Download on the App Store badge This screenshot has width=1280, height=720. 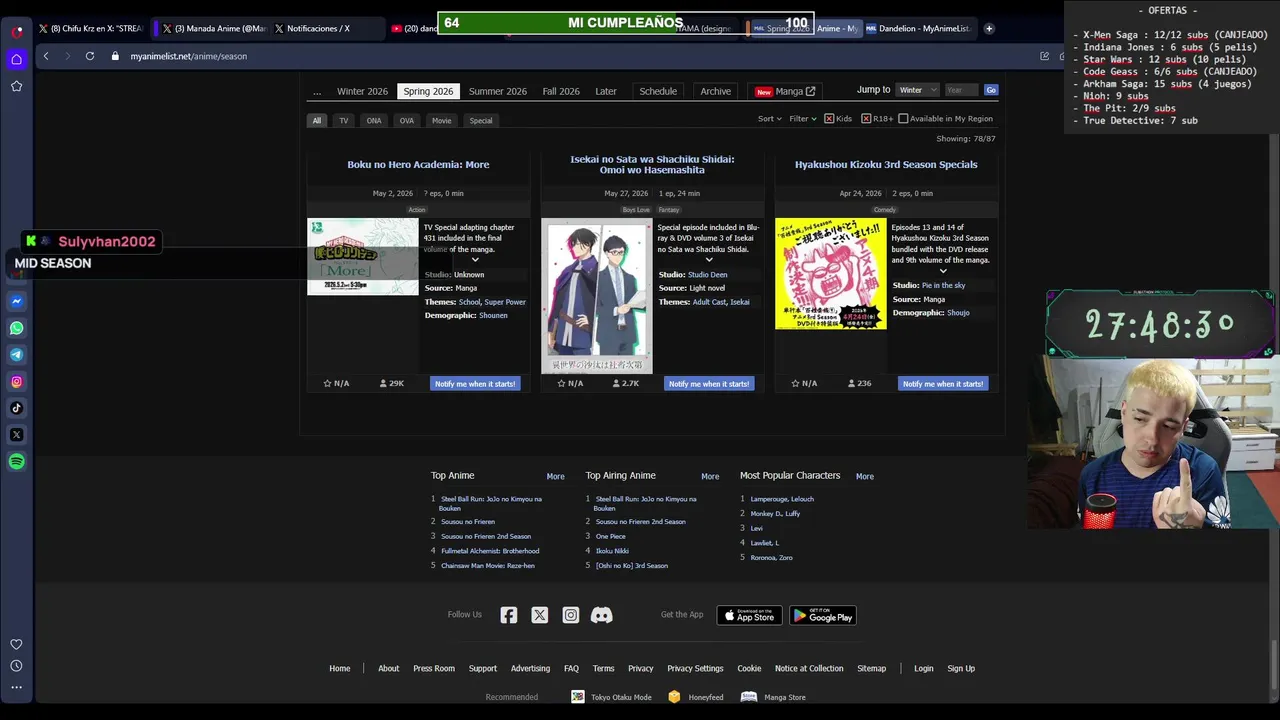(750, 615)
